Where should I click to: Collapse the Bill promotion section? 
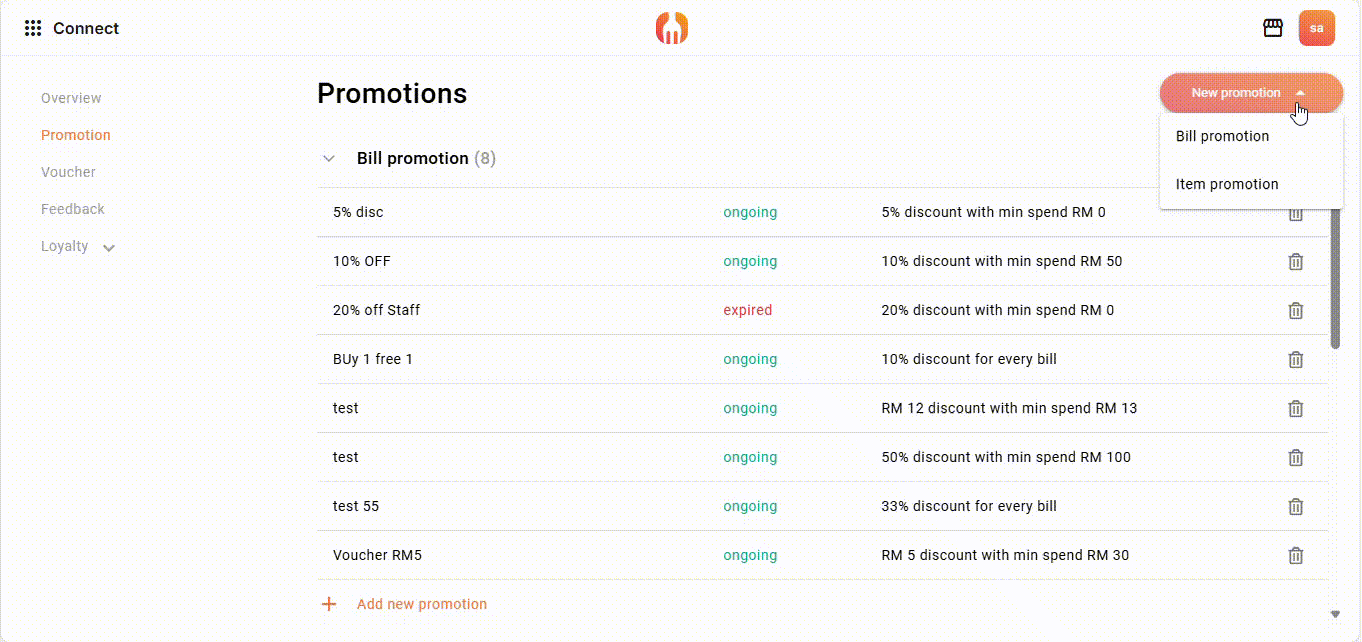329,159
